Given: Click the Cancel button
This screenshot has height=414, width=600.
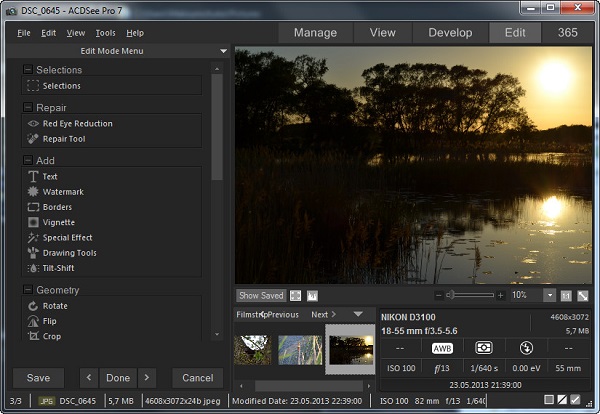Looking at the screenshot, I should [198, 378].
